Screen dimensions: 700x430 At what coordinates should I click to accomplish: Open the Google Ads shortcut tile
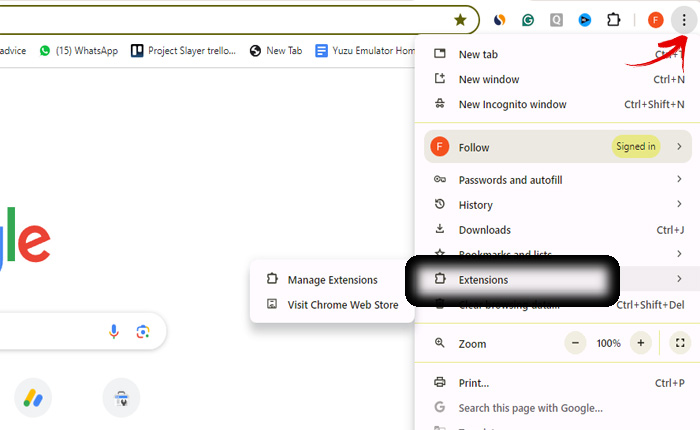(33, 397)
